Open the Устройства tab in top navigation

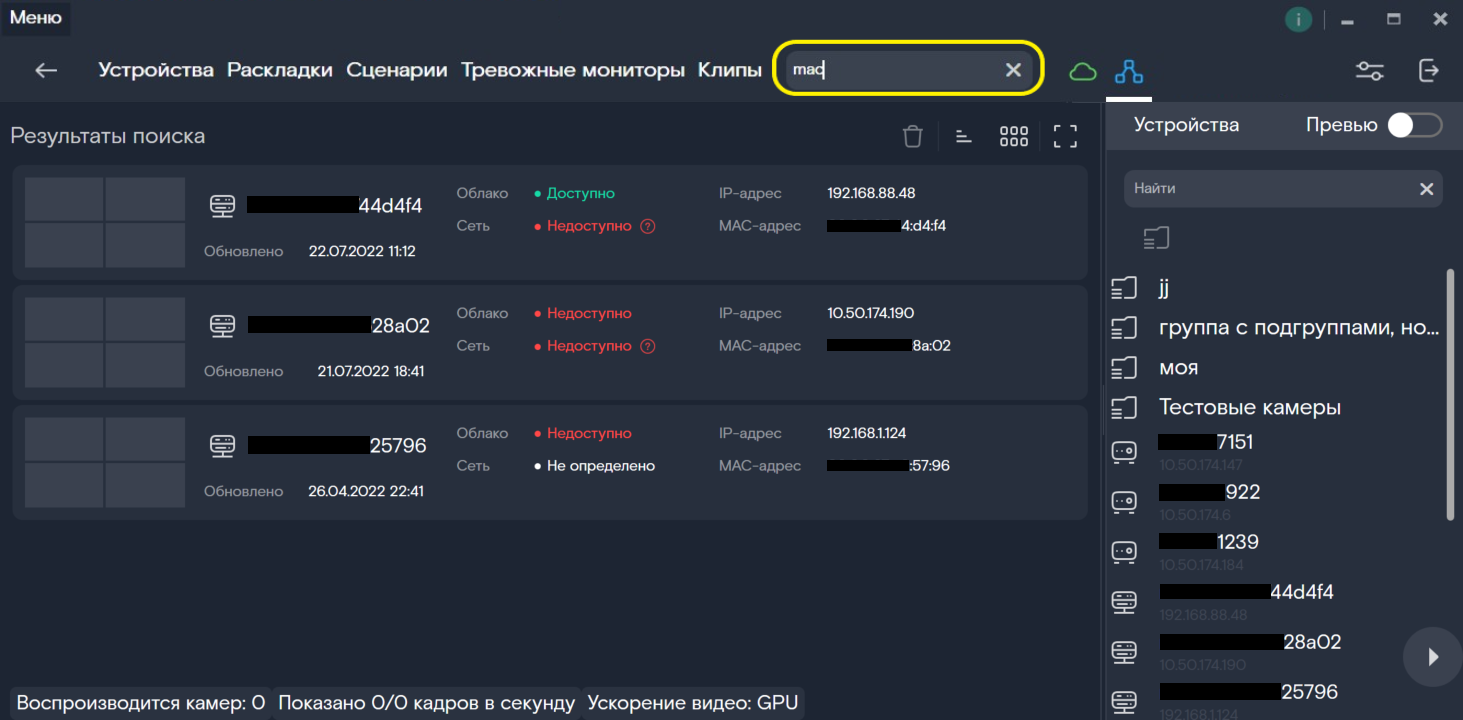[156, 70]
